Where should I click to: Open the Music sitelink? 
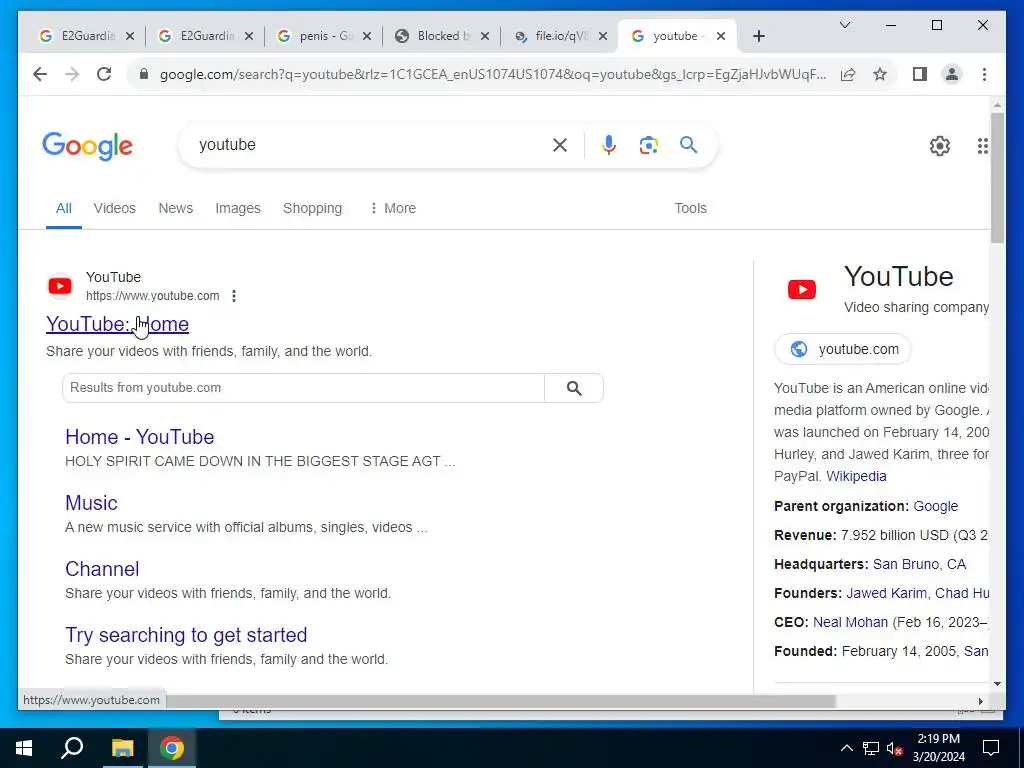coord(91,503)
